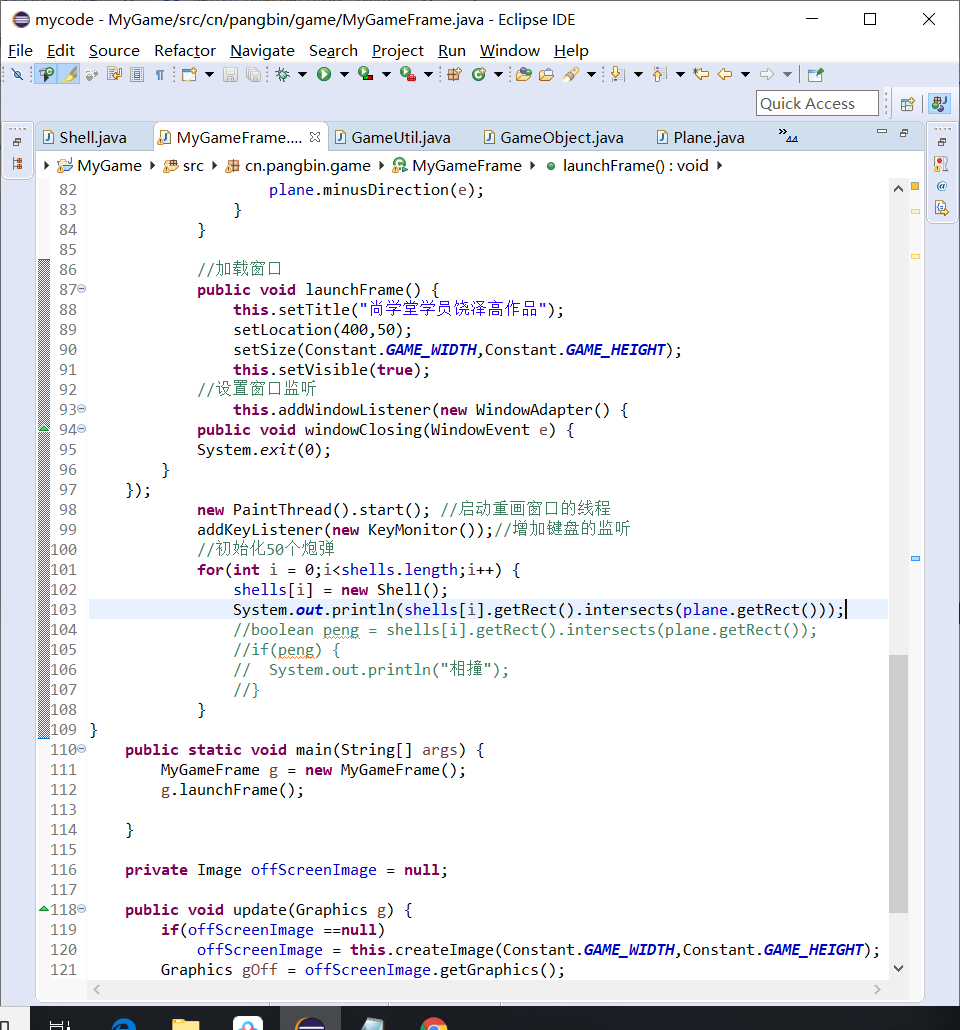Show the hidden editor tabs list chevron
Viewport: 960px width, 1030px height.
click(x=788, y=136)
